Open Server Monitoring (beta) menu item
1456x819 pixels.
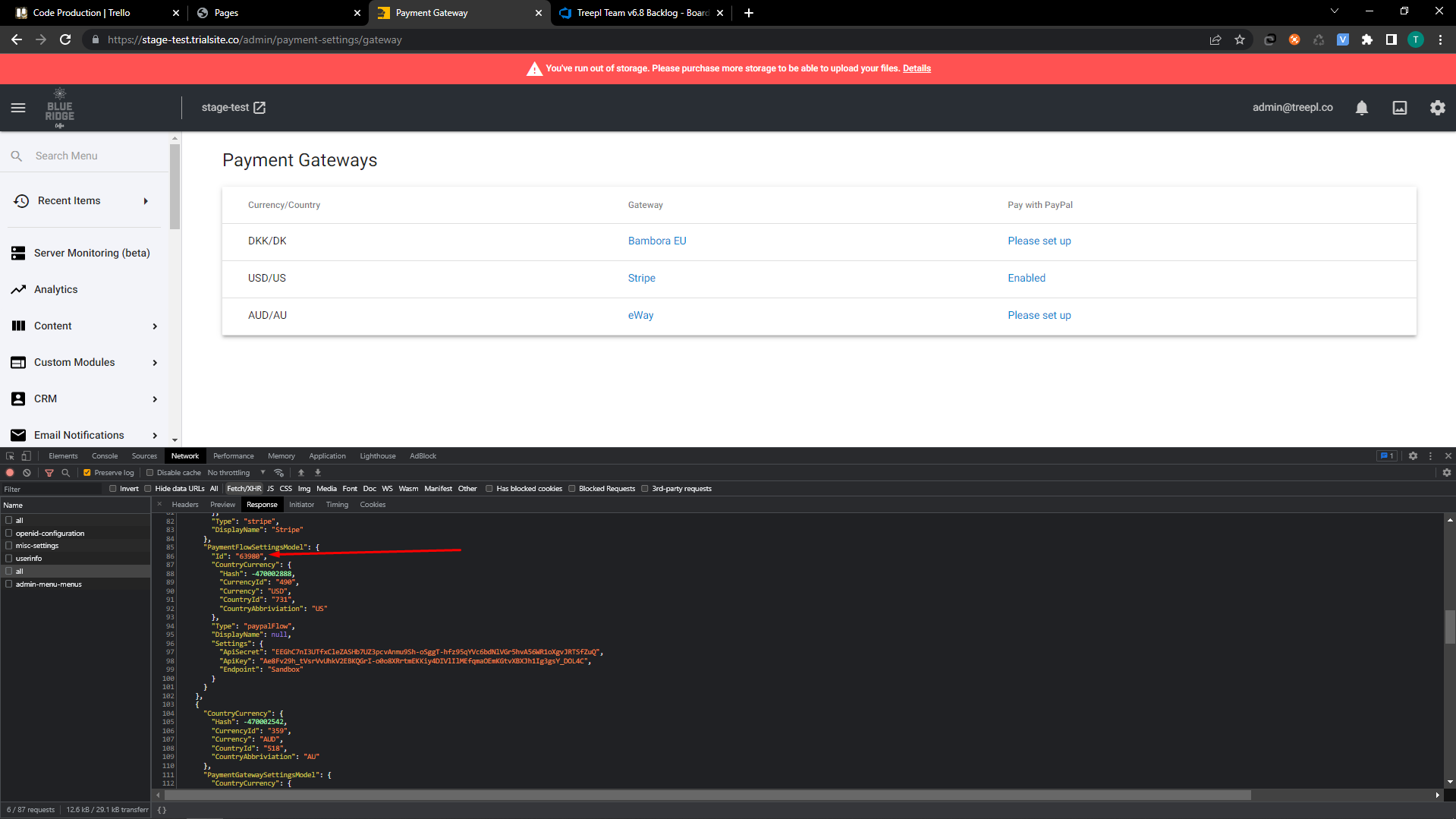(x=92, y=253)
